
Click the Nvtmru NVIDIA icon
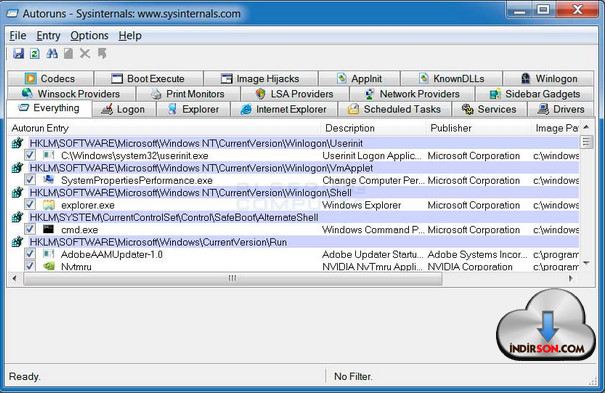[x=49, y=266]
